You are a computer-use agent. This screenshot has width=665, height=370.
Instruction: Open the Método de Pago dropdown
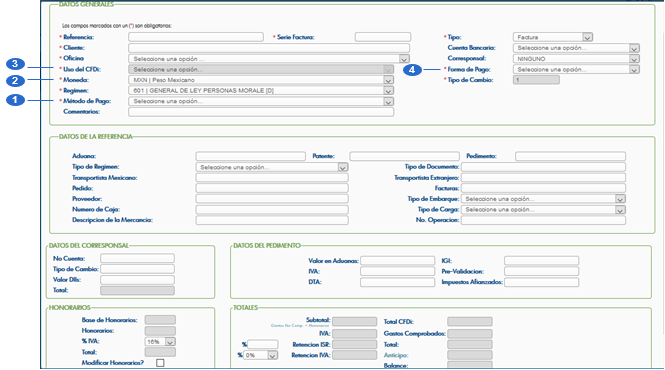[261, 101]
